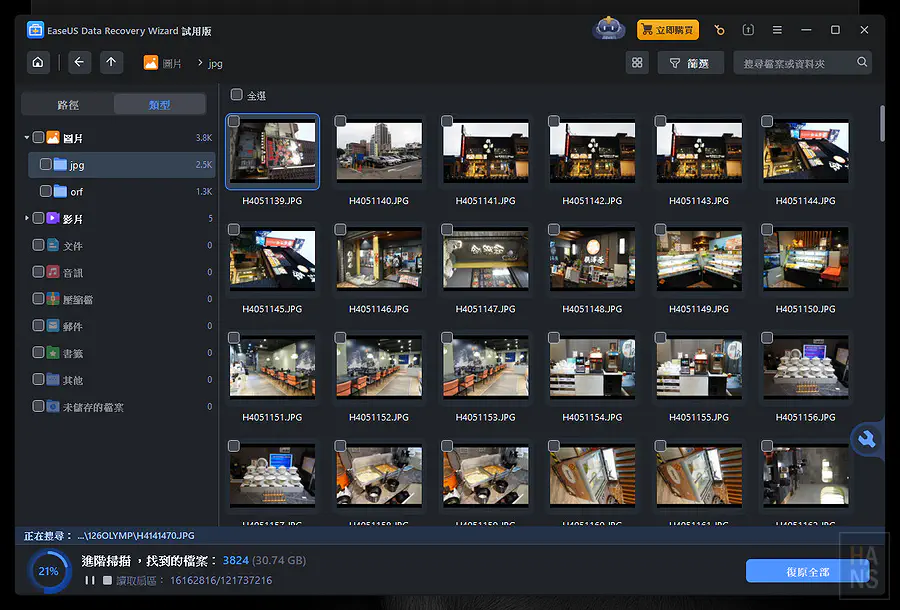Check the Select All checkbox
This screenshot has width=900, height=610.
click(x=237, y=96)
